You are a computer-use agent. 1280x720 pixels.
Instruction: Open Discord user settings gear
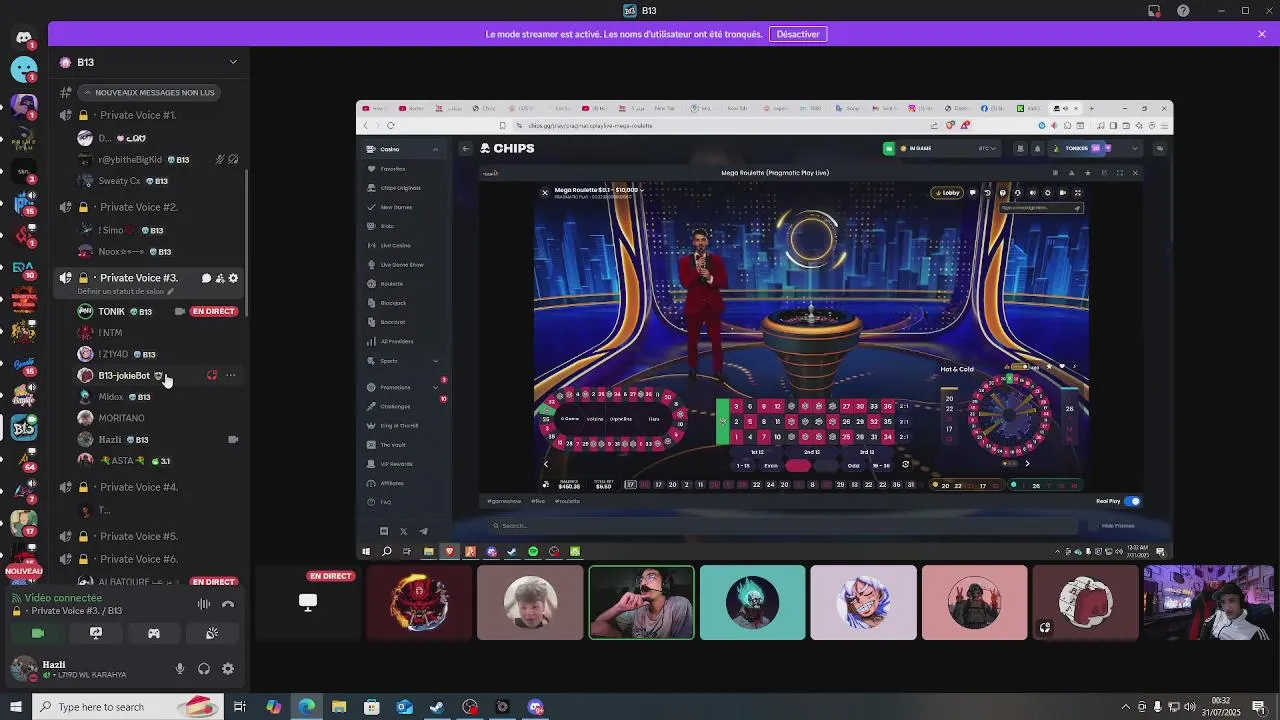(228, 669)
